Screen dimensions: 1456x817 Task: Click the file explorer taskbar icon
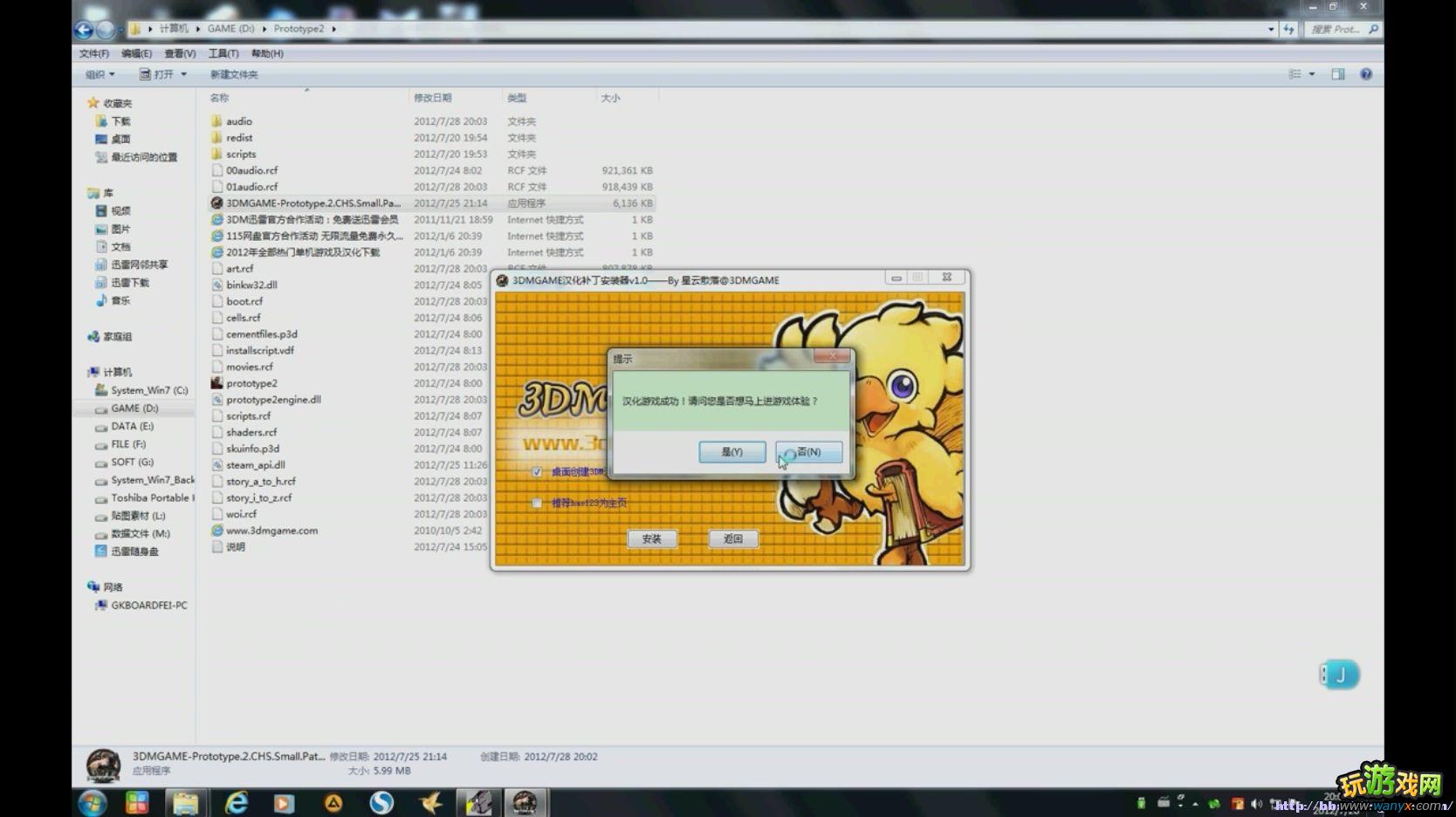185,803
